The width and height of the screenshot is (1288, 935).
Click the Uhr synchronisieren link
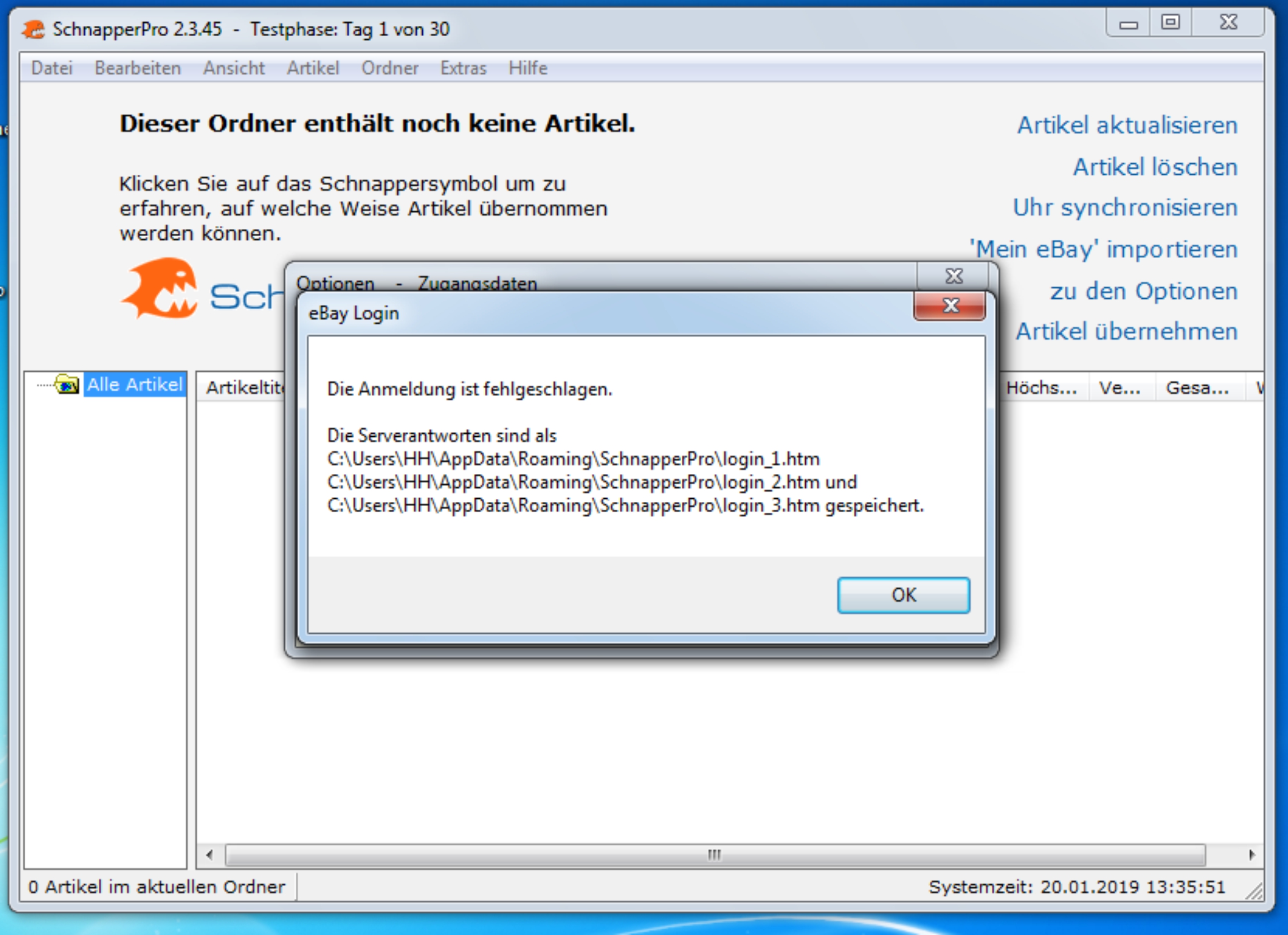[x=1125, y=207]
